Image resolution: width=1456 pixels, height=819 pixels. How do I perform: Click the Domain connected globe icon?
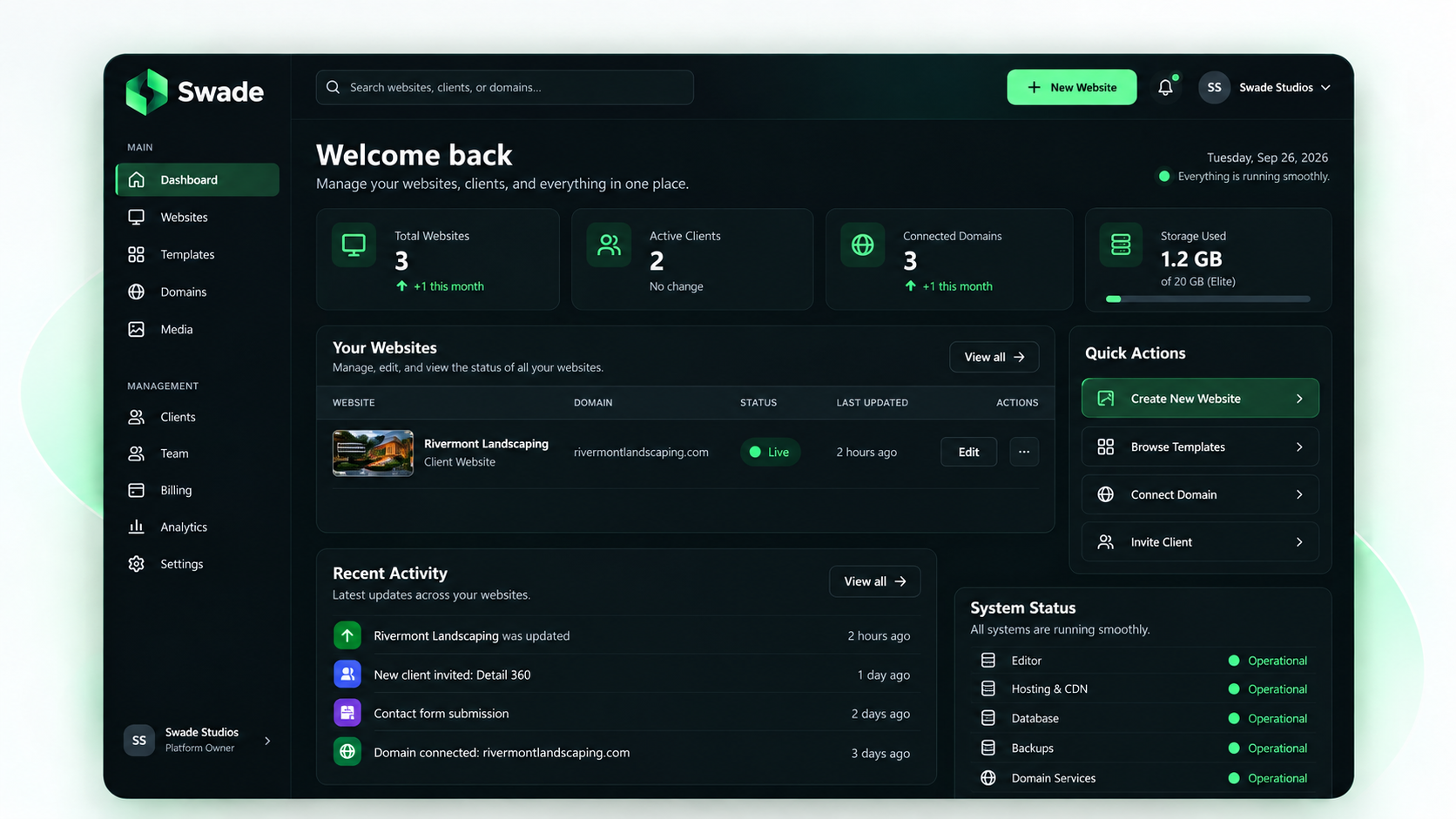[347, 752]
